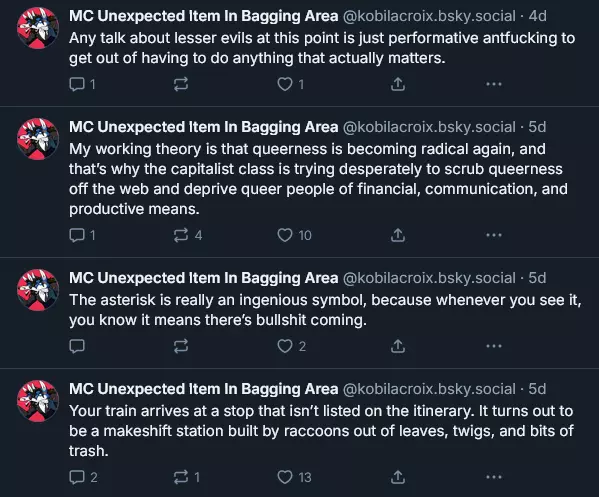The image size is (599, 497).
Task: Open the @kobilacroix.bsky.social handle on train post
Action: coord(429,389)
